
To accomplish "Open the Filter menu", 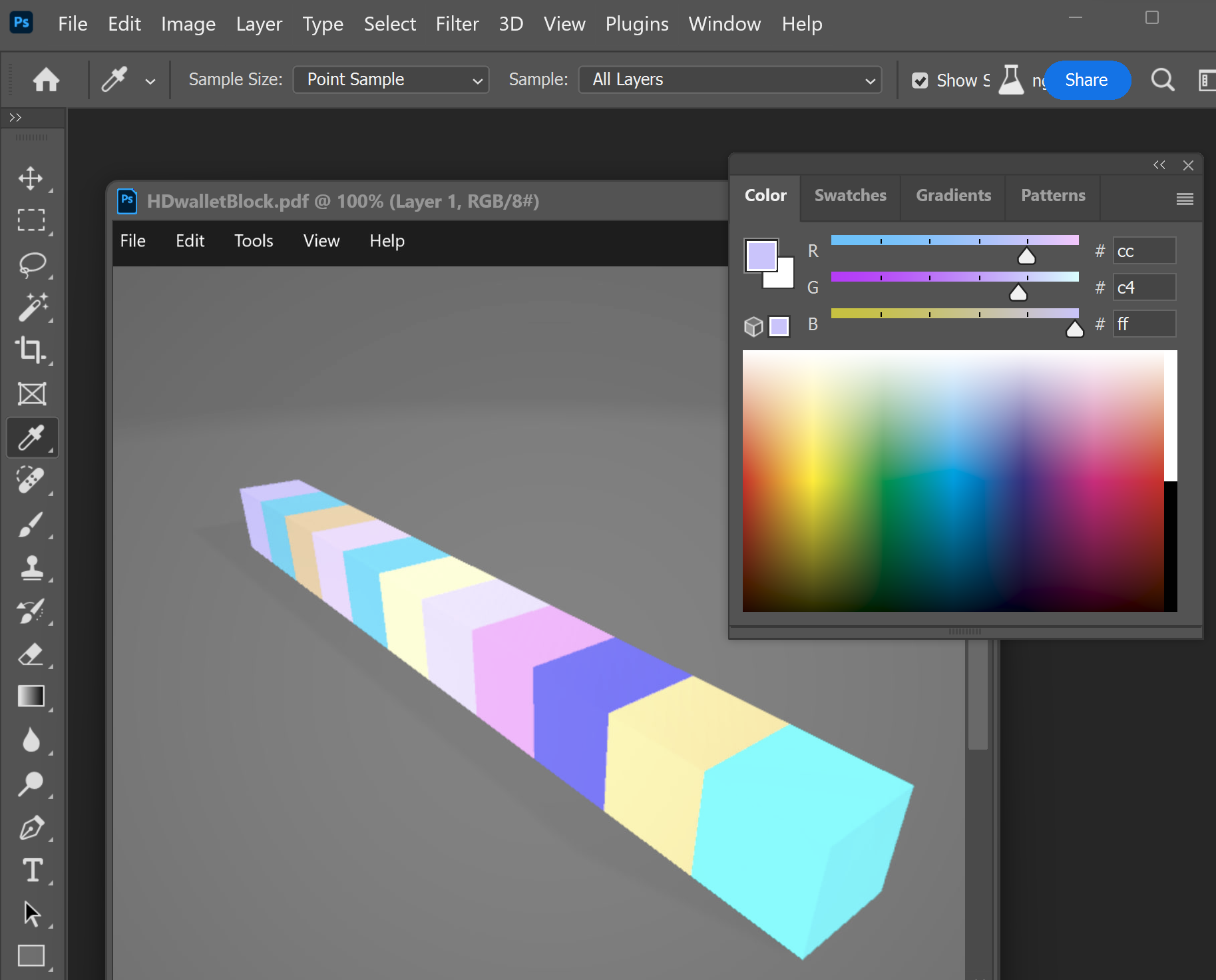I will coord(457,24).
